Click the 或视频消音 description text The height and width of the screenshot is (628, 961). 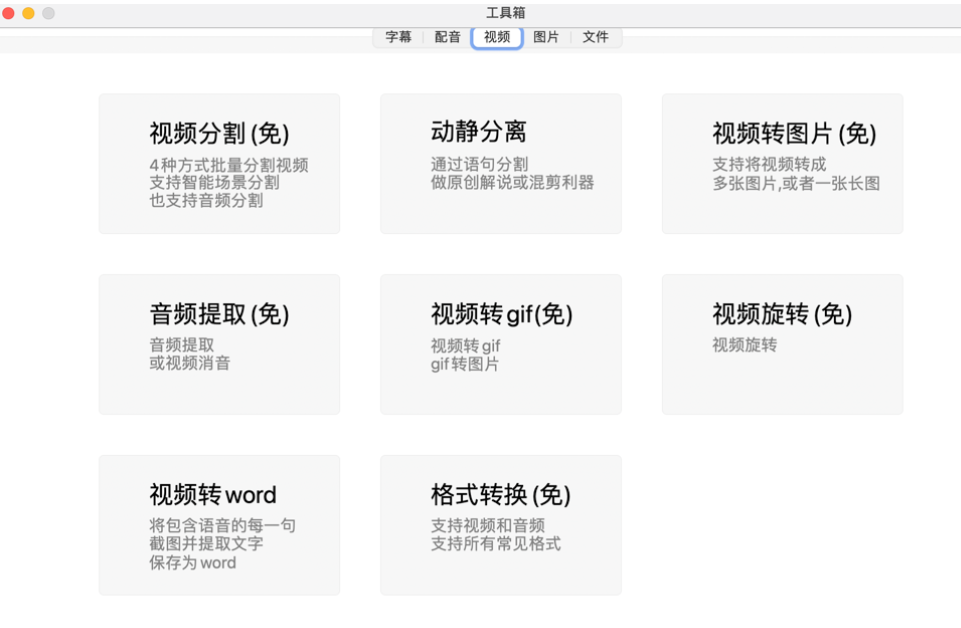coord(189,363)
